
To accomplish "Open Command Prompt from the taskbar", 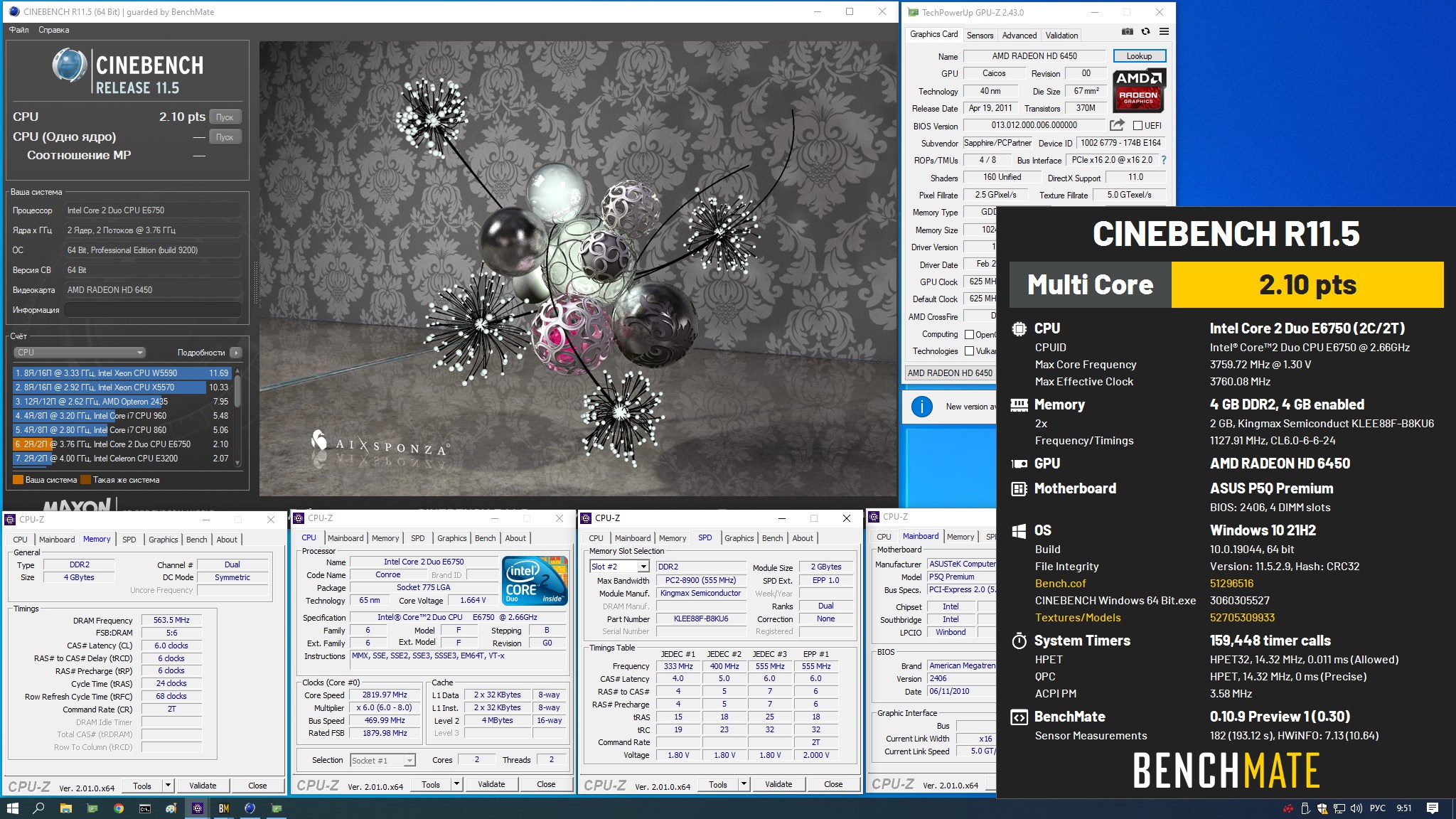I will tap(145, 808).
